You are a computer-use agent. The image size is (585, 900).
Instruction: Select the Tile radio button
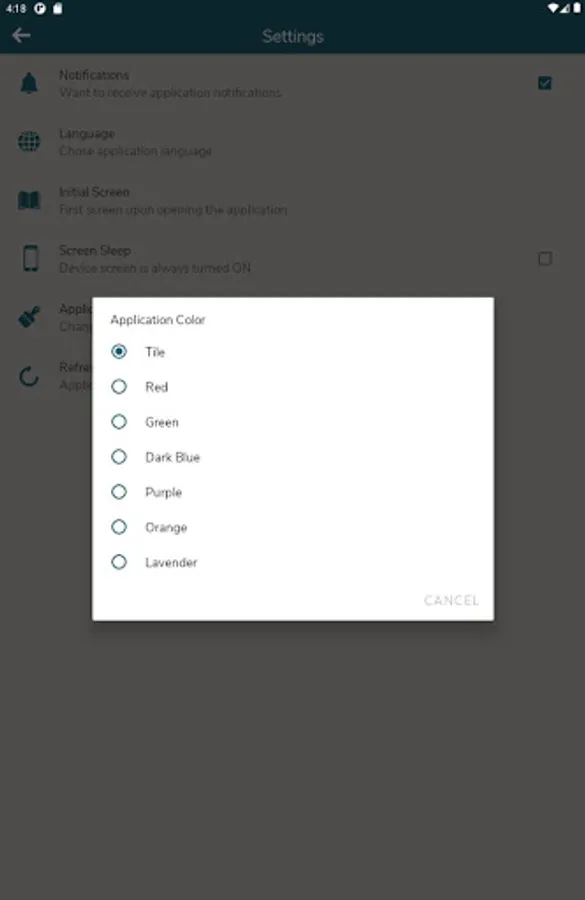click(x=119, y=351)
